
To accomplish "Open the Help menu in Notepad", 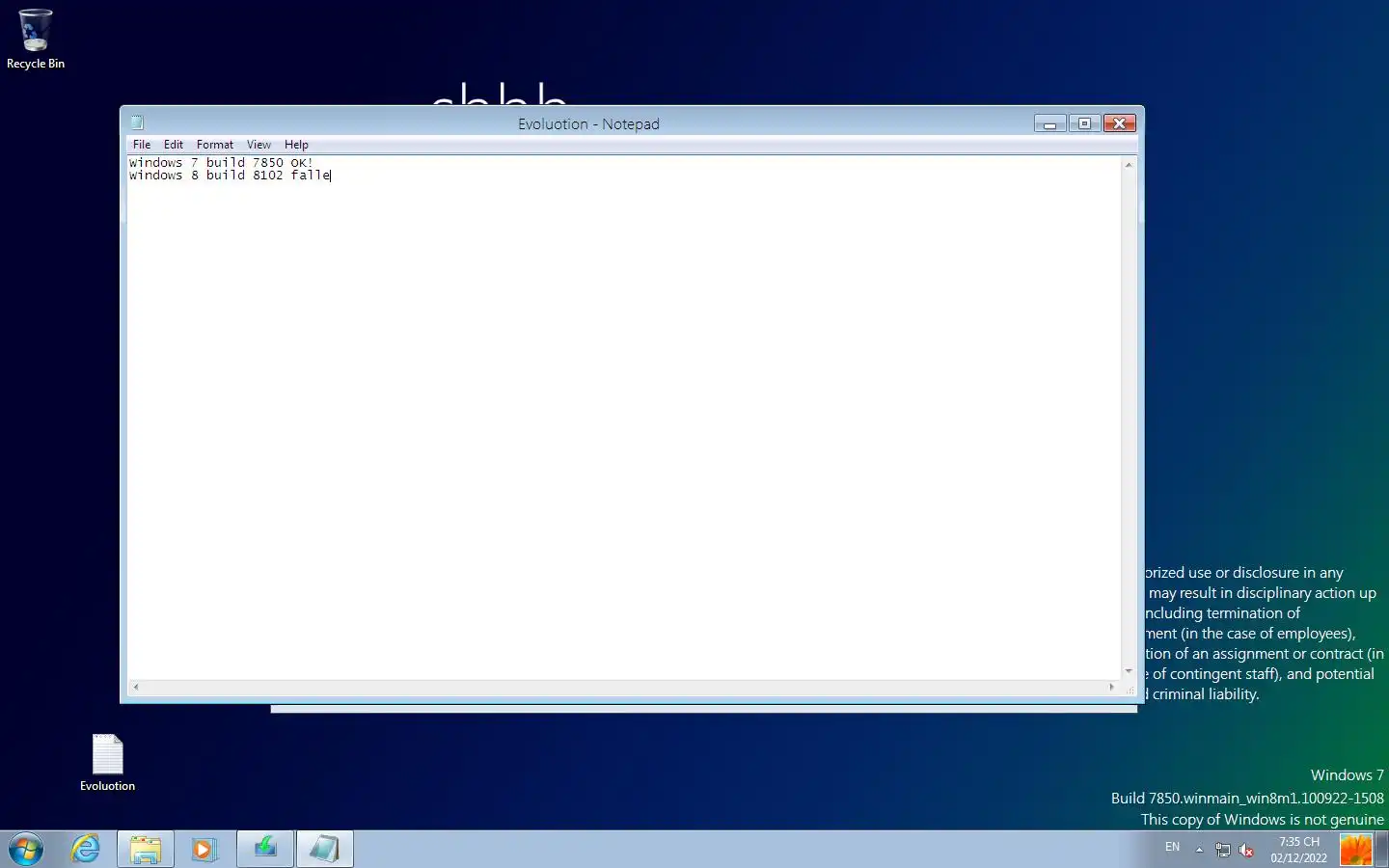I will pos(296,145).
